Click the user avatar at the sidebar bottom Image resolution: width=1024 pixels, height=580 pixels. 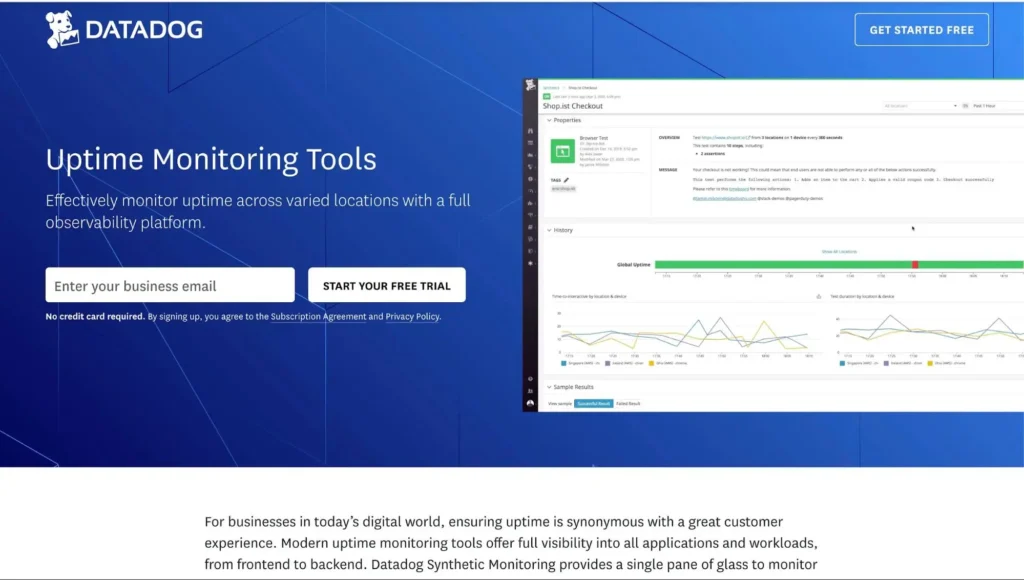pyautogui.click(x=531, y=403)
